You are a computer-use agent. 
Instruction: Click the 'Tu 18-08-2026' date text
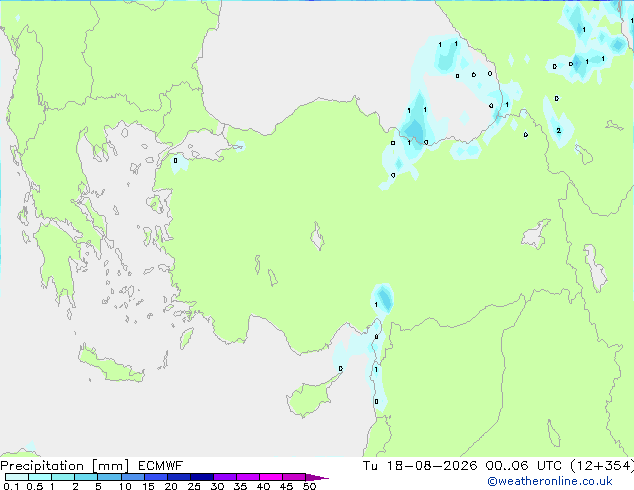(x=420, y=466)
